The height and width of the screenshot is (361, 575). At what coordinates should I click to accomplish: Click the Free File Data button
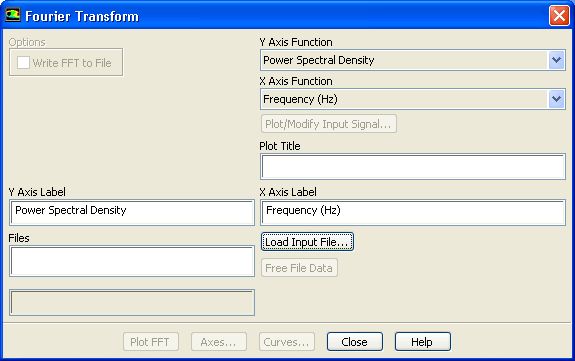[299, 268]
